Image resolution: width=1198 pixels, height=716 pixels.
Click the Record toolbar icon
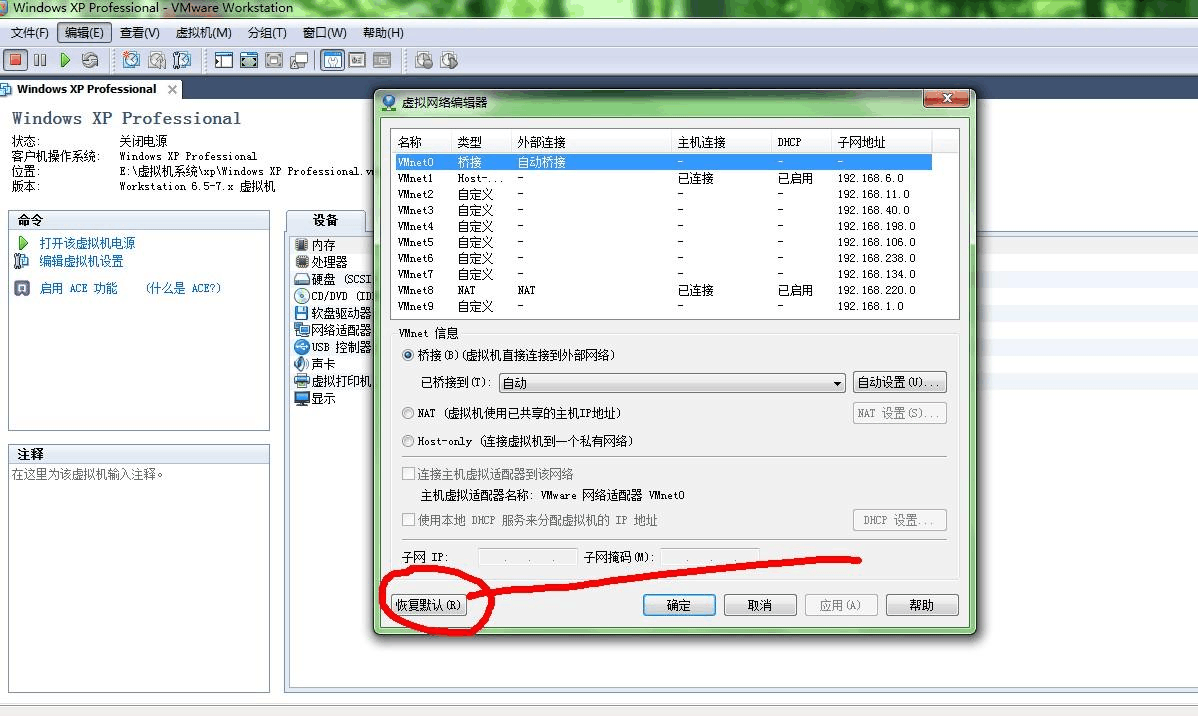(423, 60)
